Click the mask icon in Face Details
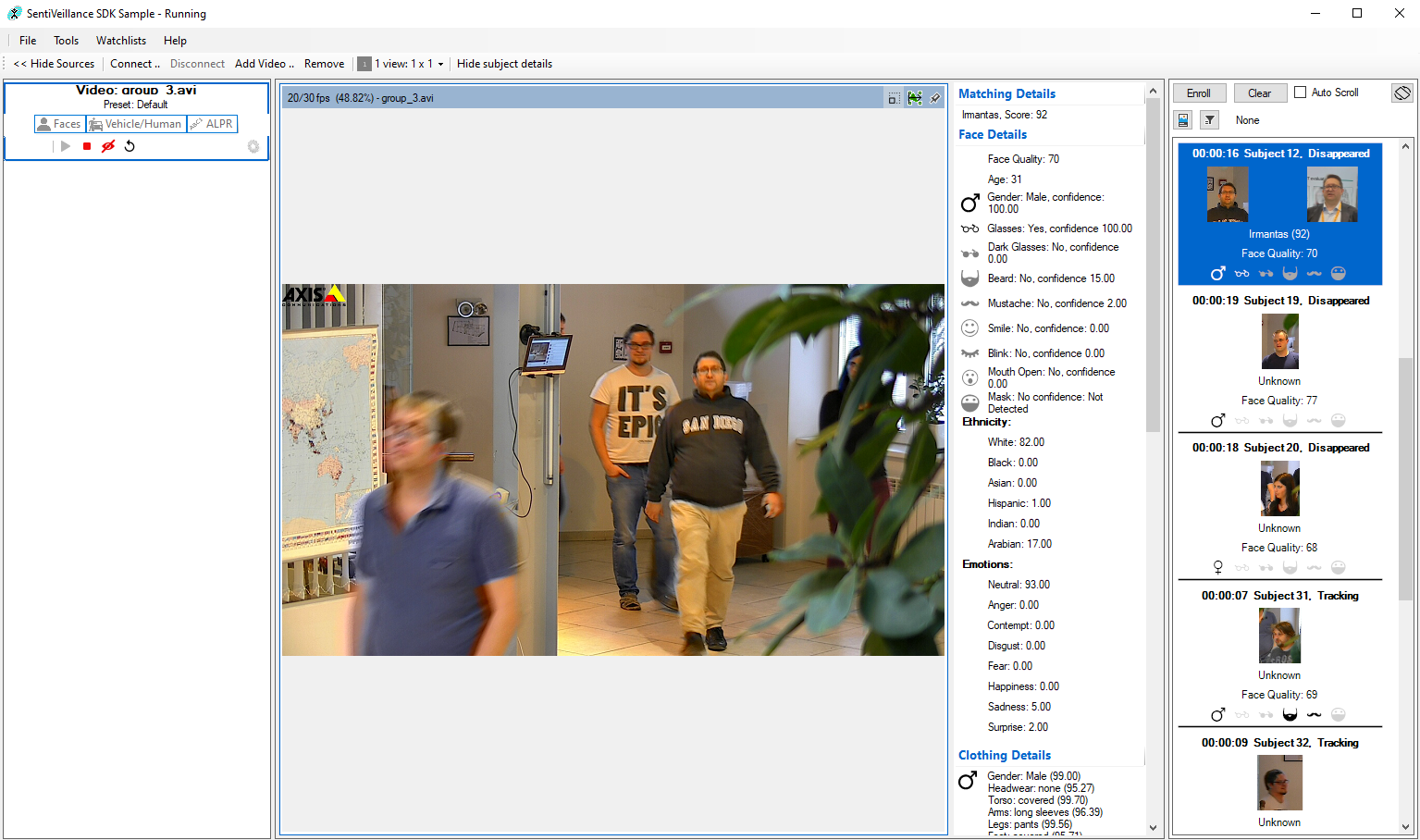The image size is (1420, 840). click(x=969, y=402)
